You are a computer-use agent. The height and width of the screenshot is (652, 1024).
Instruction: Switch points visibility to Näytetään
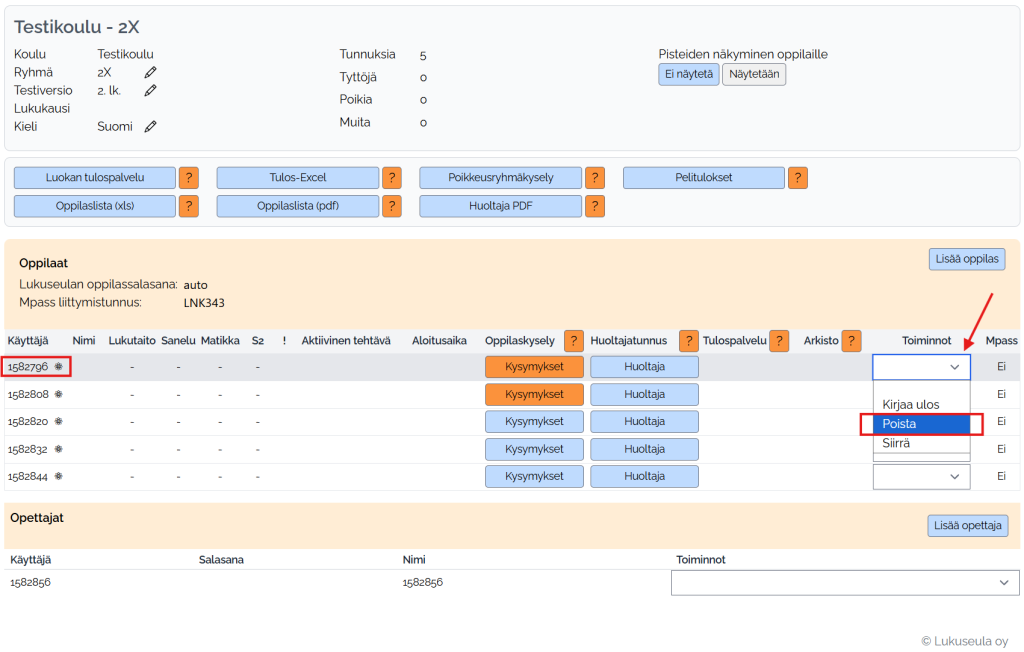753,75
